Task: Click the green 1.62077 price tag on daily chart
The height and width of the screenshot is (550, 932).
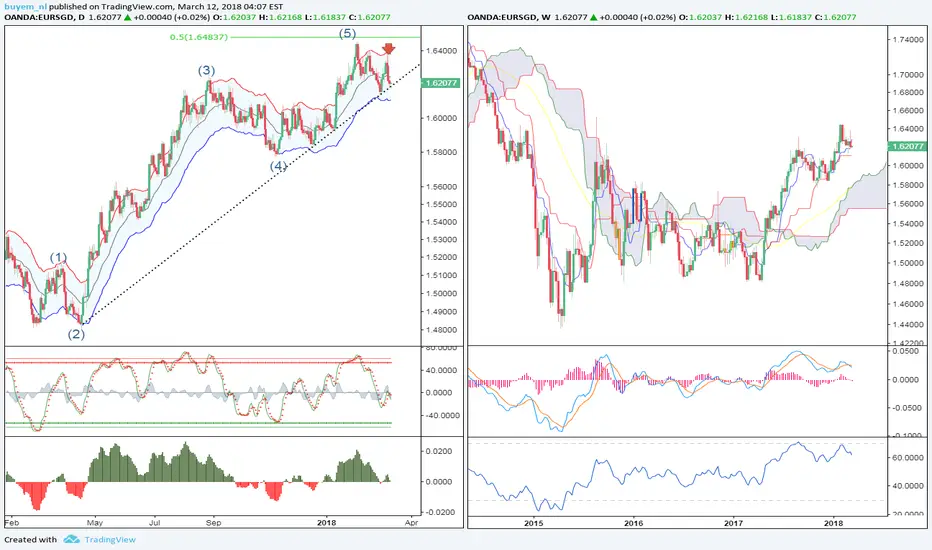Action: click(x=441, y=83)
